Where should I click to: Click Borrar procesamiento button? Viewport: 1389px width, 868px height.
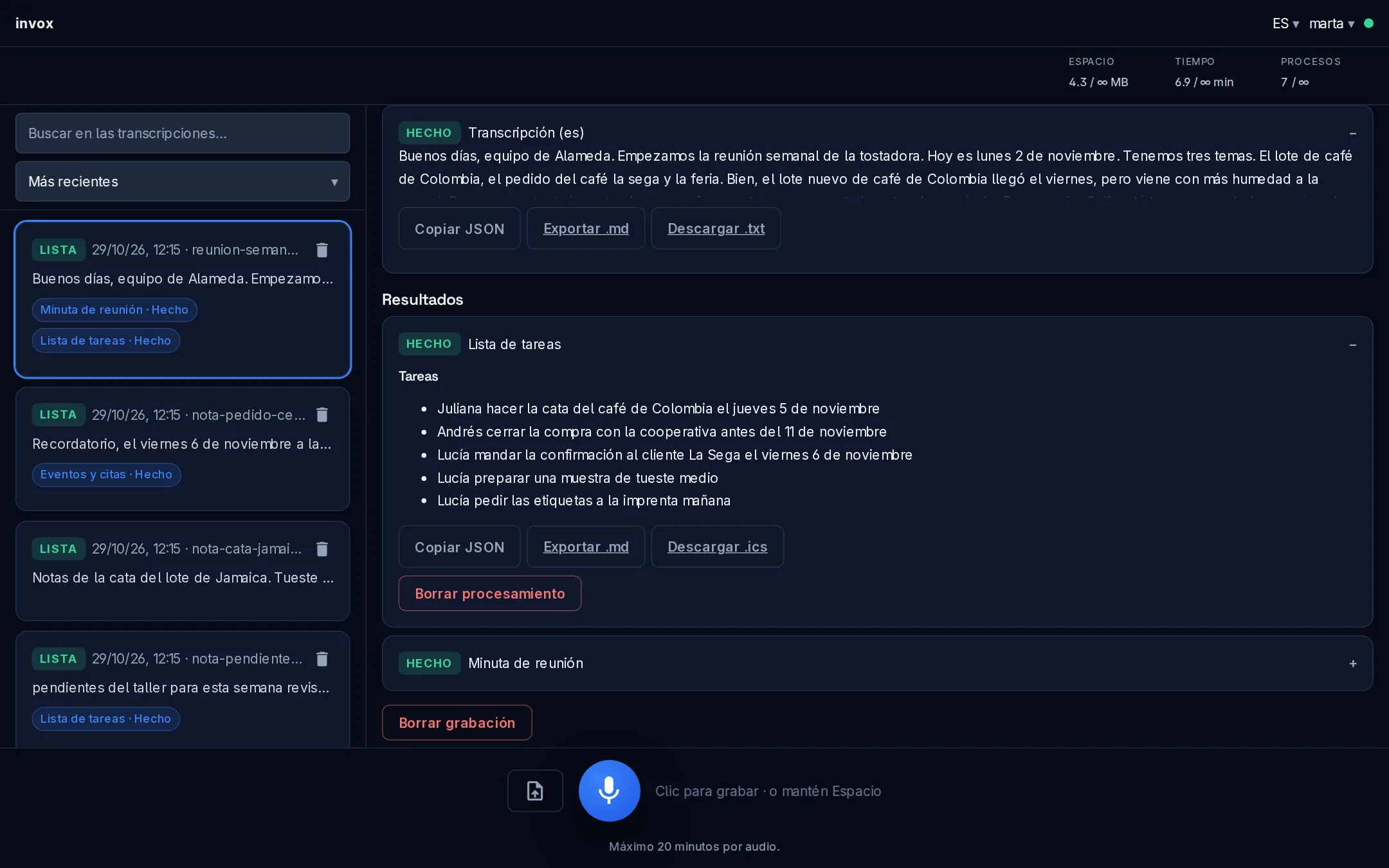click(490, 593)
